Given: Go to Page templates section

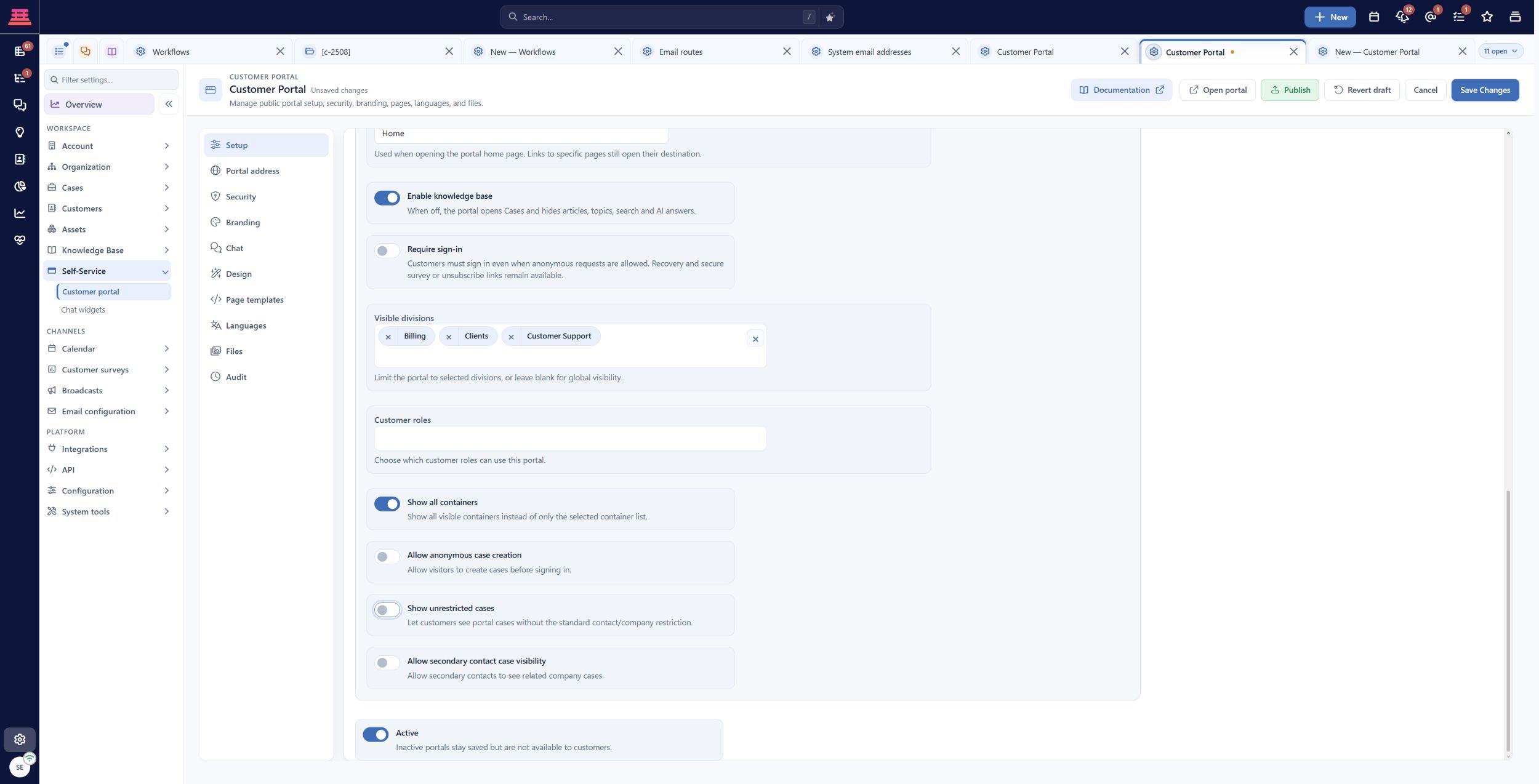Looking at the screenshot, I should click(x=266, y=300).
